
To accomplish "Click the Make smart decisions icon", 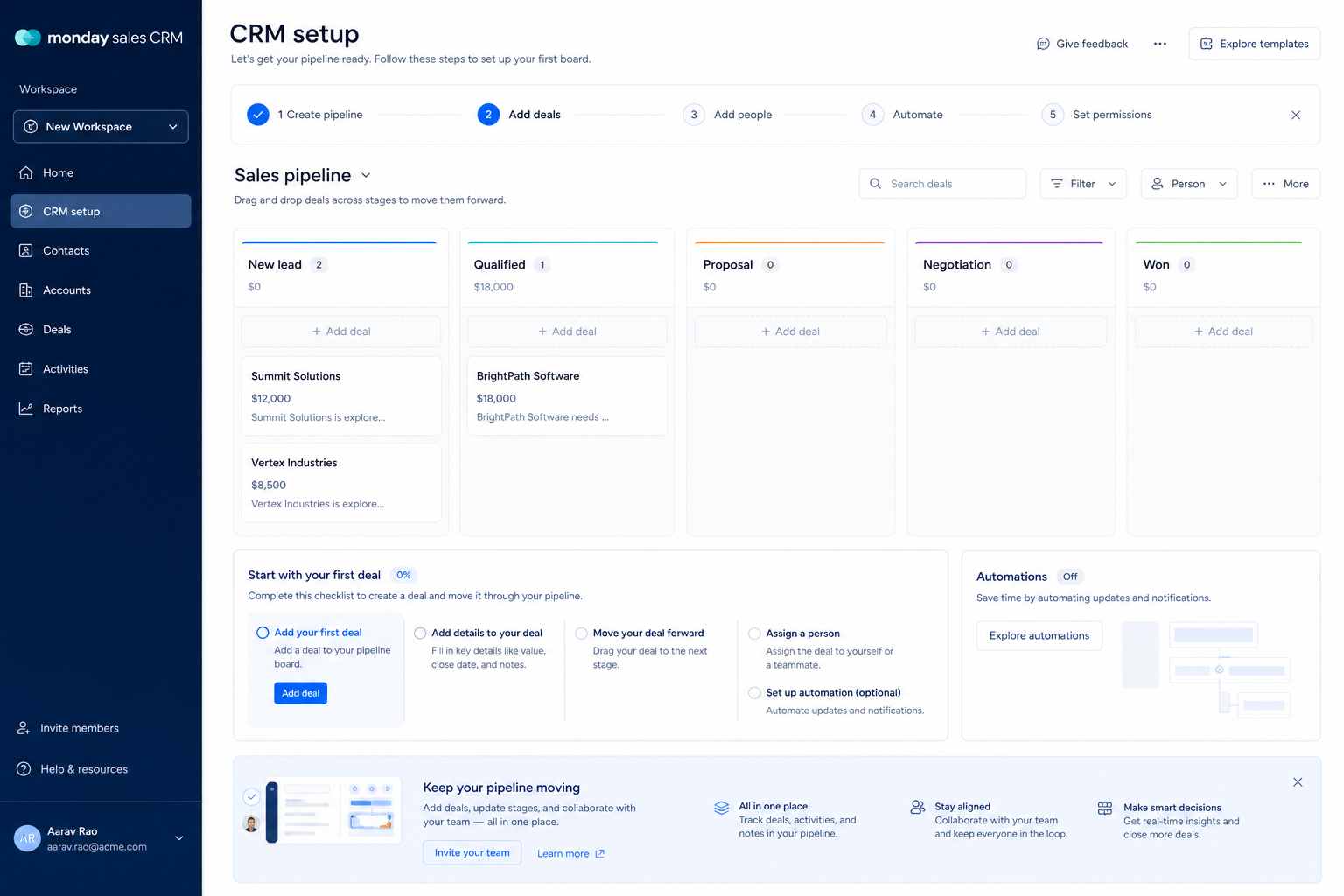I will click(x=1105, y=808).
